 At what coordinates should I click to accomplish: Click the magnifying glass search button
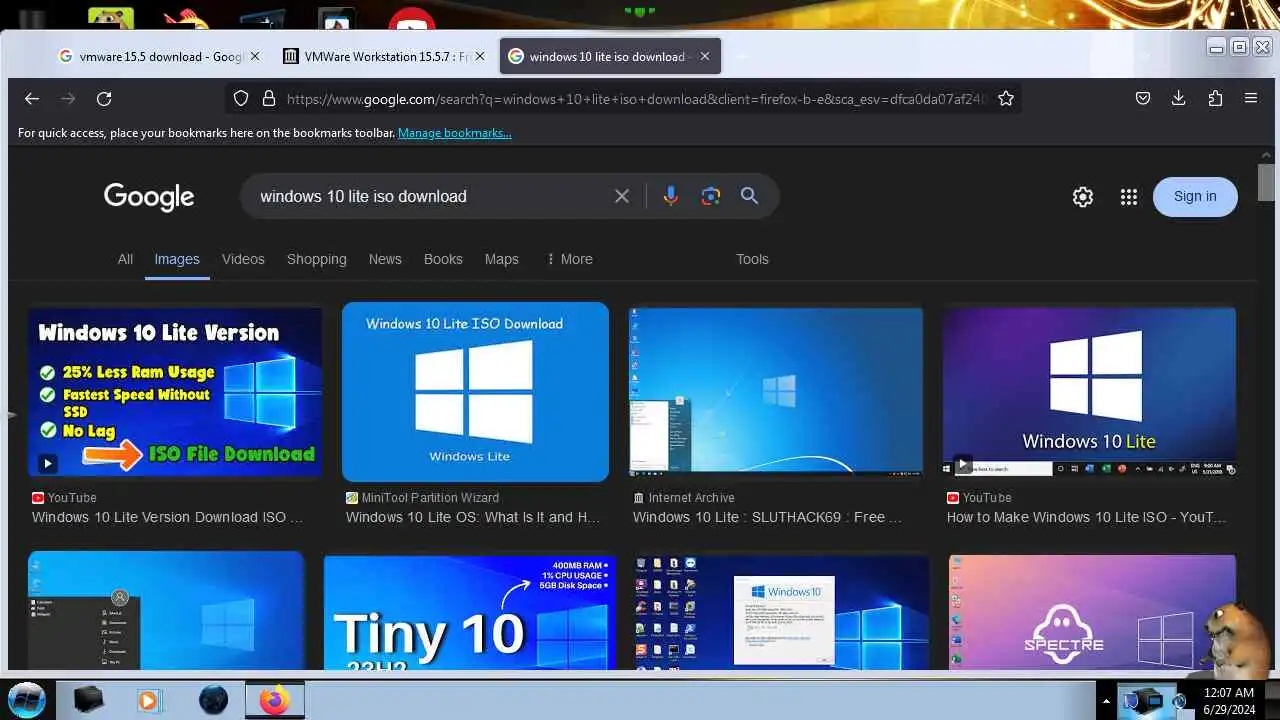(750, 196)
